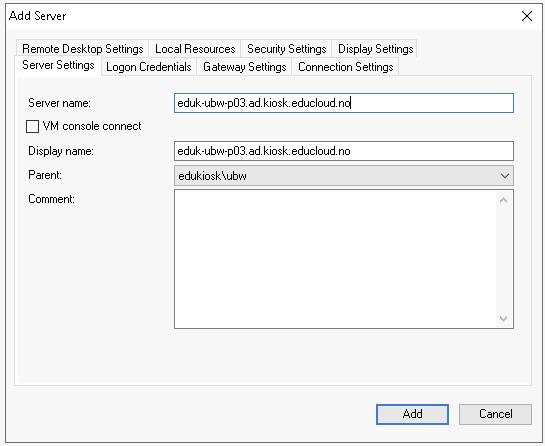Image resolution: width=545 pixels, height=446 pixels.
Task: Switch to the Remote Desktop Settings tab
Action: tap(82, 49)
